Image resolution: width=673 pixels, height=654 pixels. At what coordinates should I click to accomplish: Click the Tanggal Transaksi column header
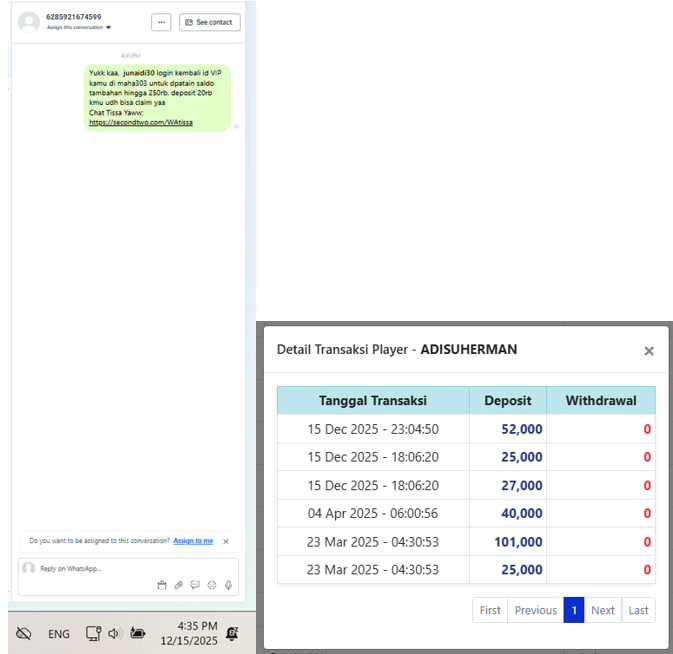click(373, 400)
